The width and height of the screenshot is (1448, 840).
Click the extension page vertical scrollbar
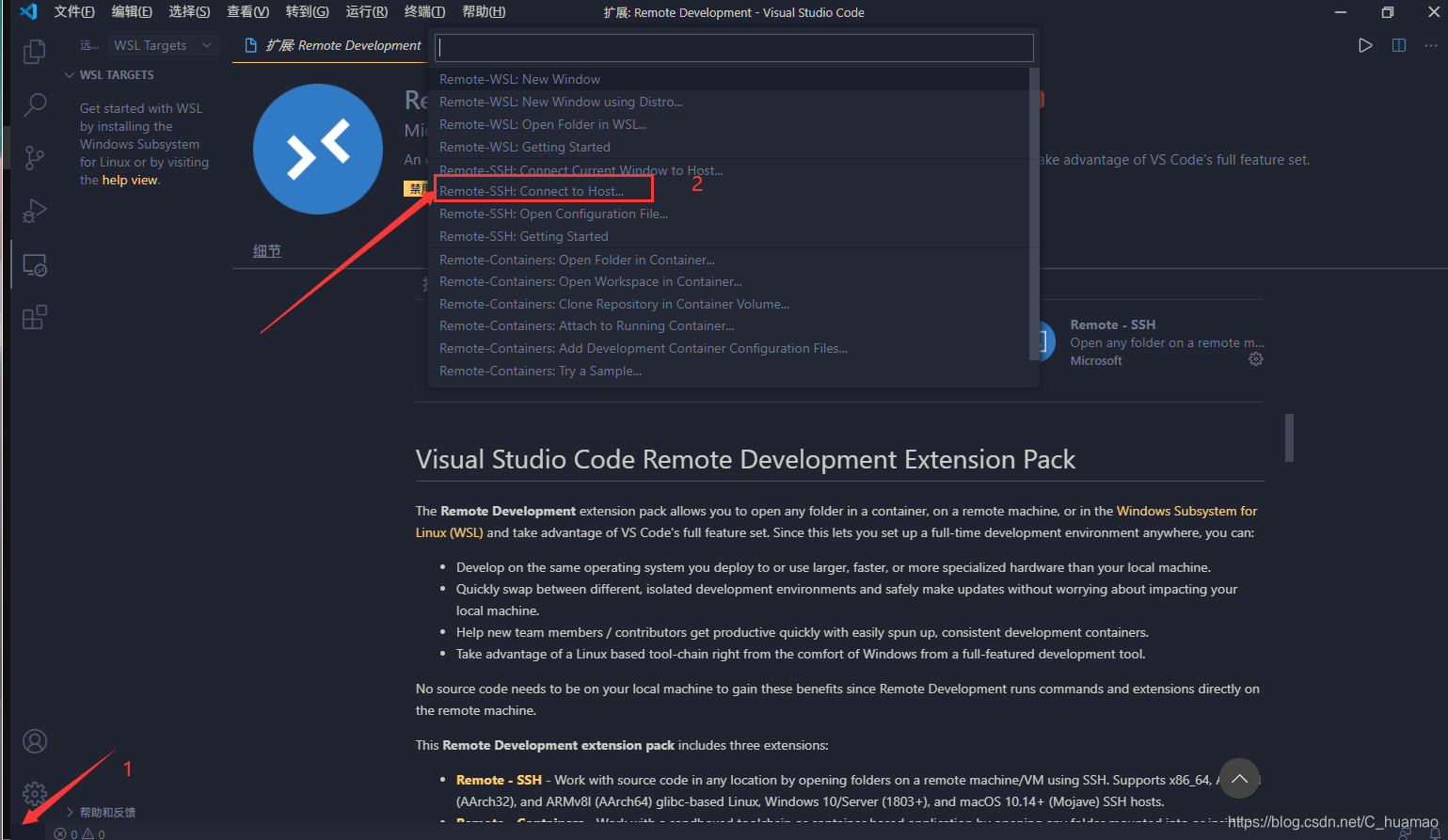point(1289,437)
